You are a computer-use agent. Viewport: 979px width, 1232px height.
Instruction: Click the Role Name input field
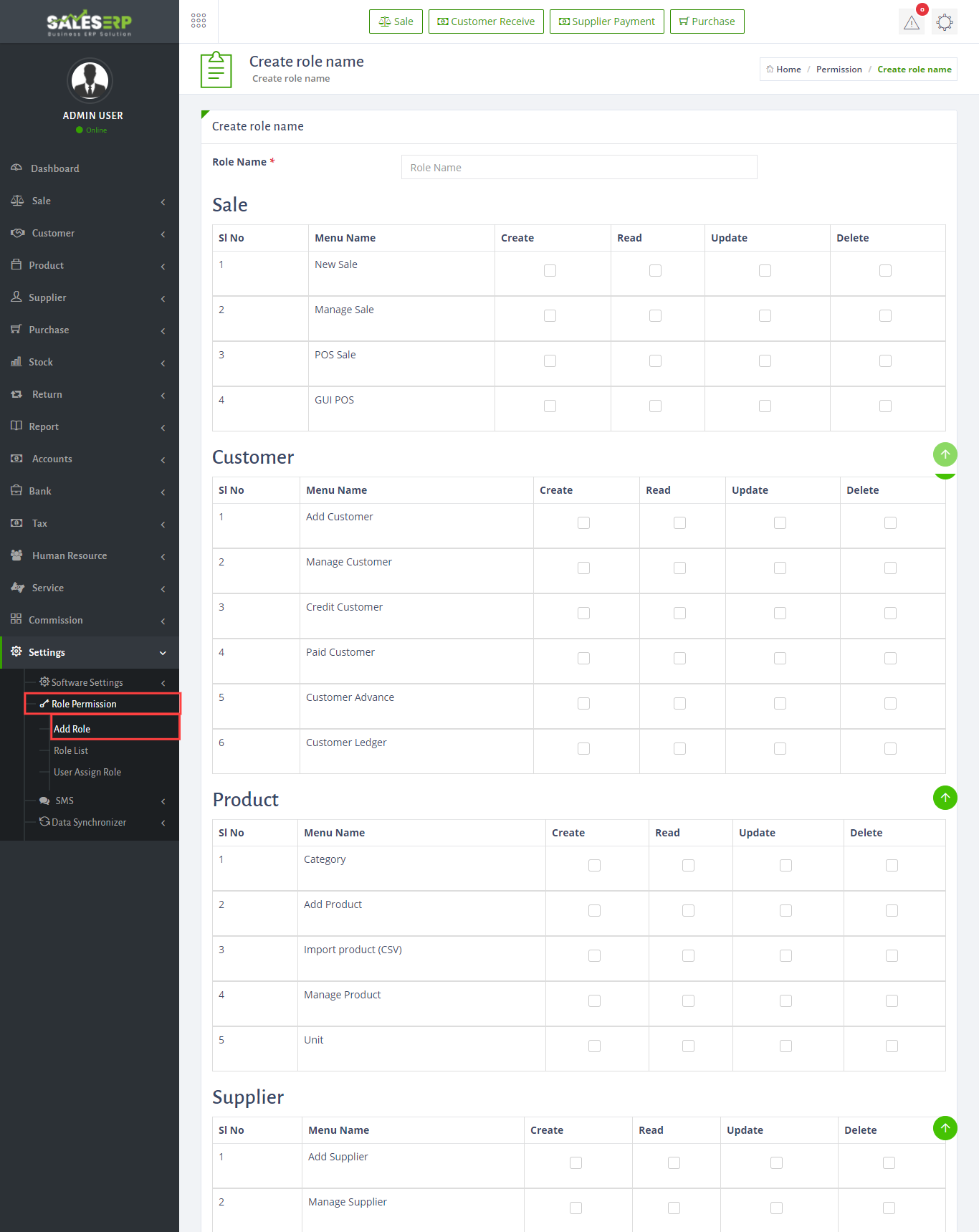579,168
